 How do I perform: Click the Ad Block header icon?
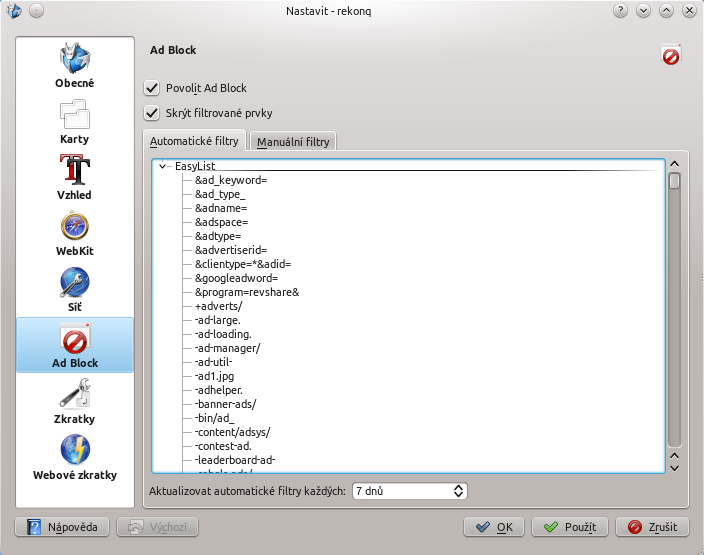click(671, 55)
